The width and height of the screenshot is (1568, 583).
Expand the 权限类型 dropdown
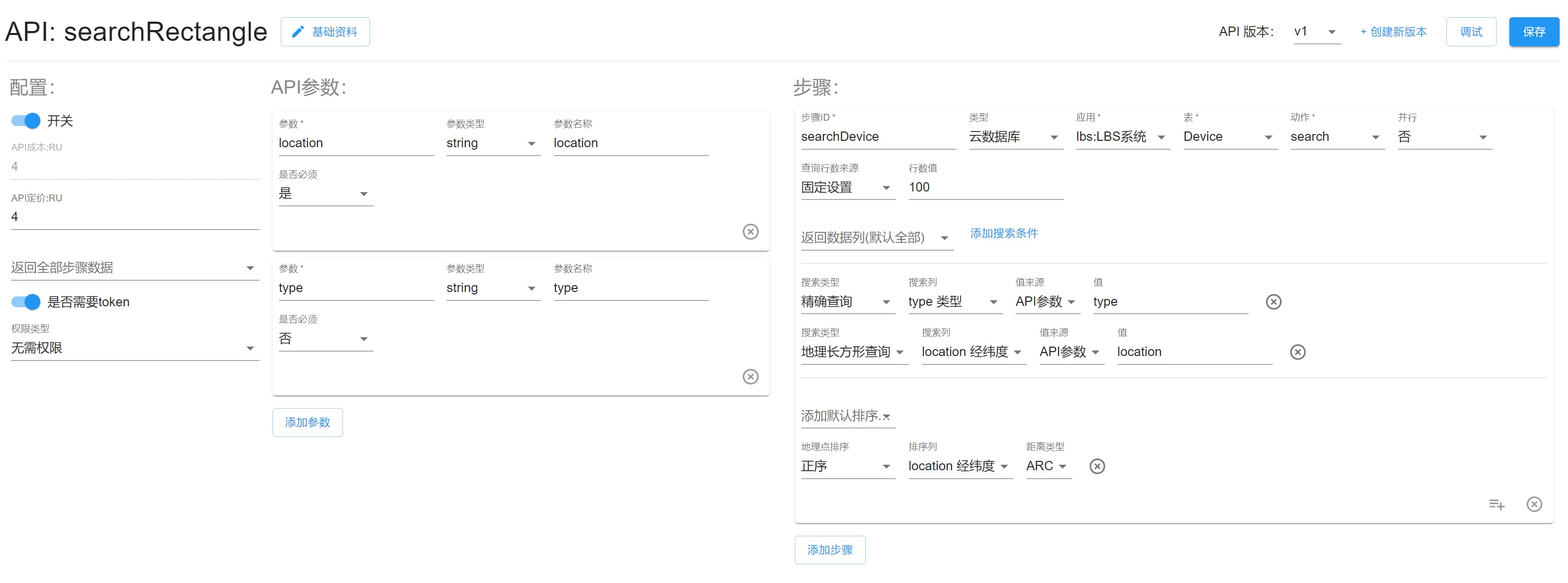(135, 348)
